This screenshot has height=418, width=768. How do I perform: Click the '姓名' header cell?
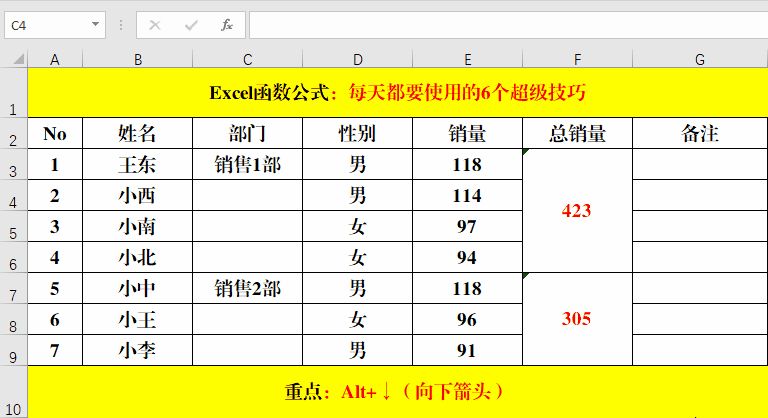point(138,133)
